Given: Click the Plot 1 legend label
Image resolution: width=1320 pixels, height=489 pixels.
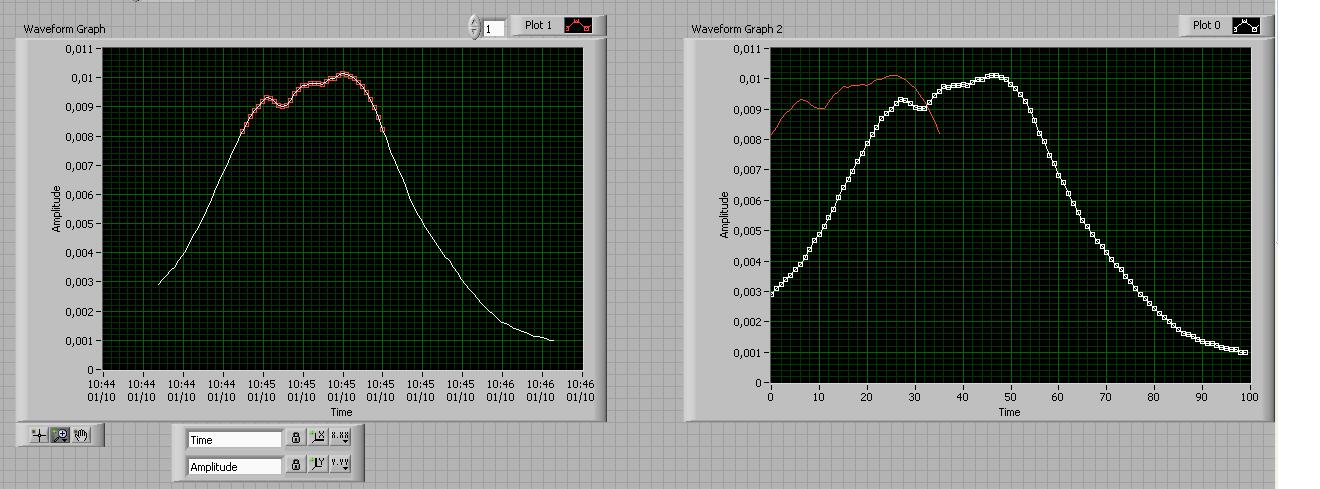Looking at the screenshot, I should pos(538,25).
